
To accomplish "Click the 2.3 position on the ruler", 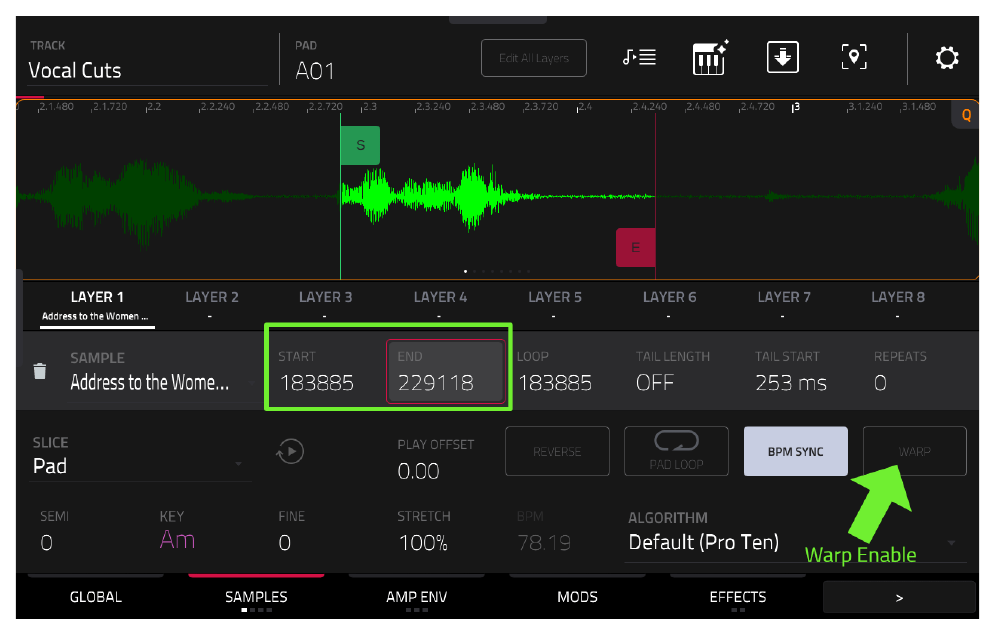I will click(369, 107).
